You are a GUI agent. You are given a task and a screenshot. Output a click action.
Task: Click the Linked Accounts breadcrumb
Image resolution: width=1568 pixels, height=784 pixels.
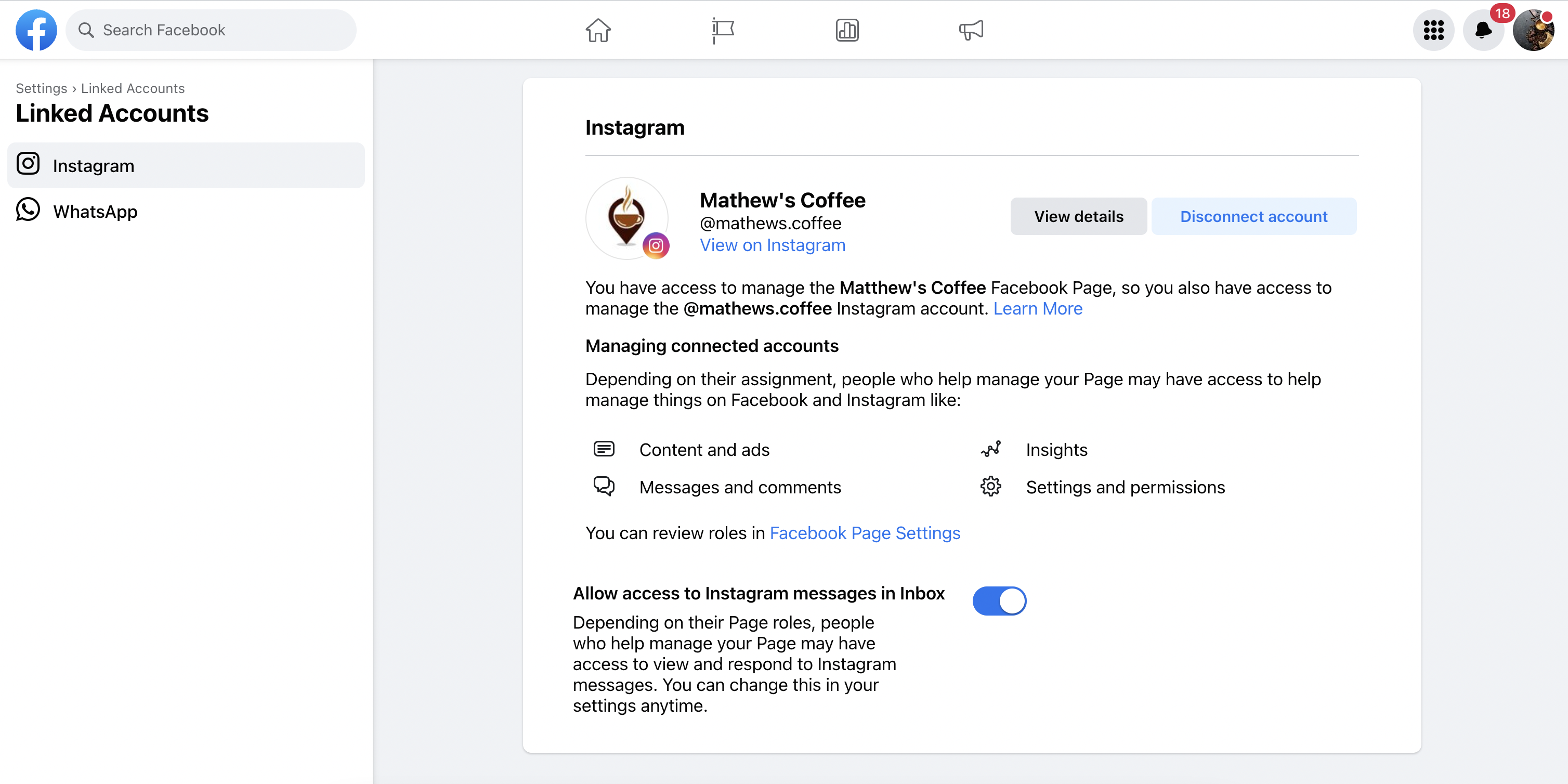click(x=133, y=88)
